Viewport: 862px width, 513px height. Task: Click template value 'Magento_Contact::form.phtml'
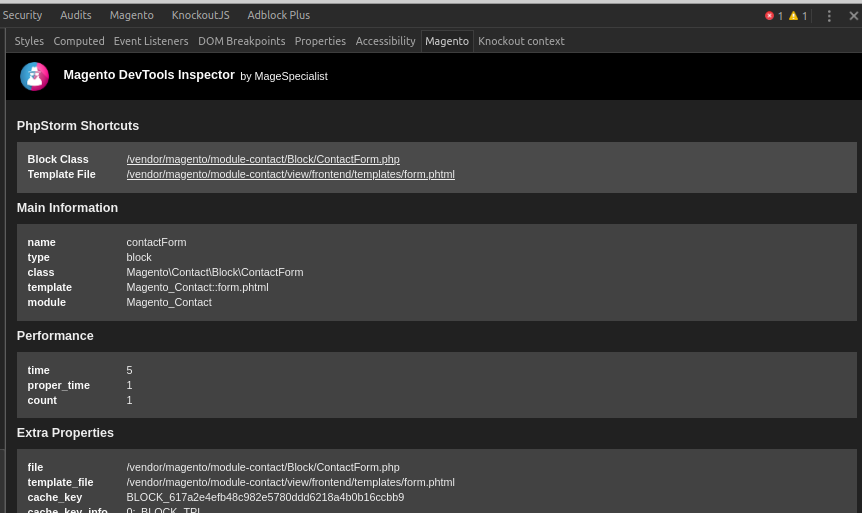tap(197, 288)
